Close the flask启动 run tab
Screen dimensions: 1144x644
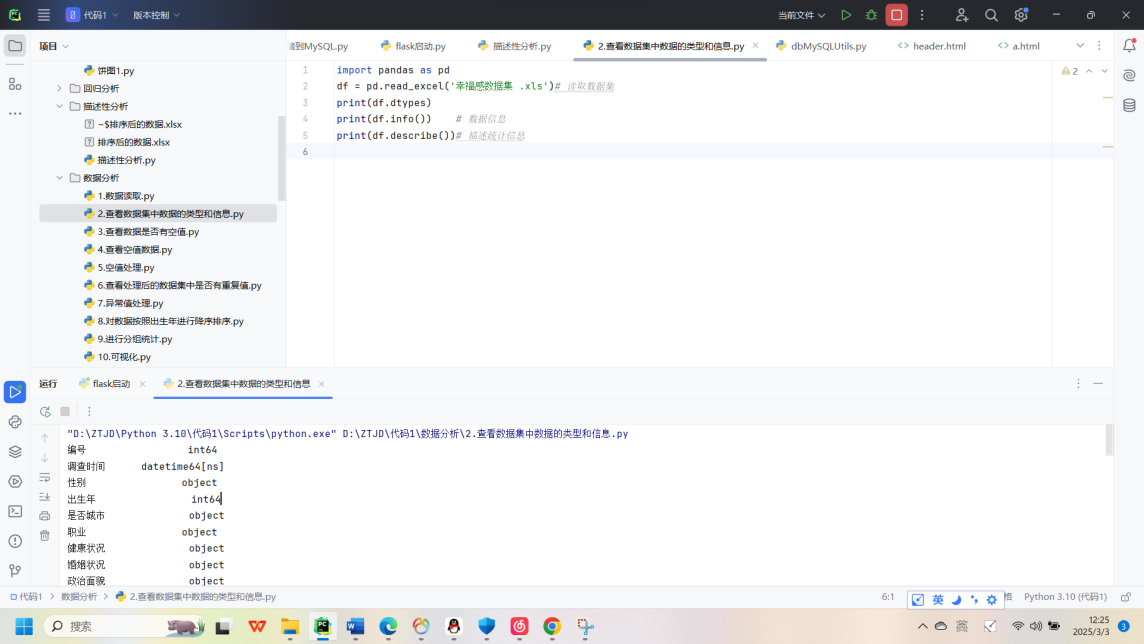point(142,384)
